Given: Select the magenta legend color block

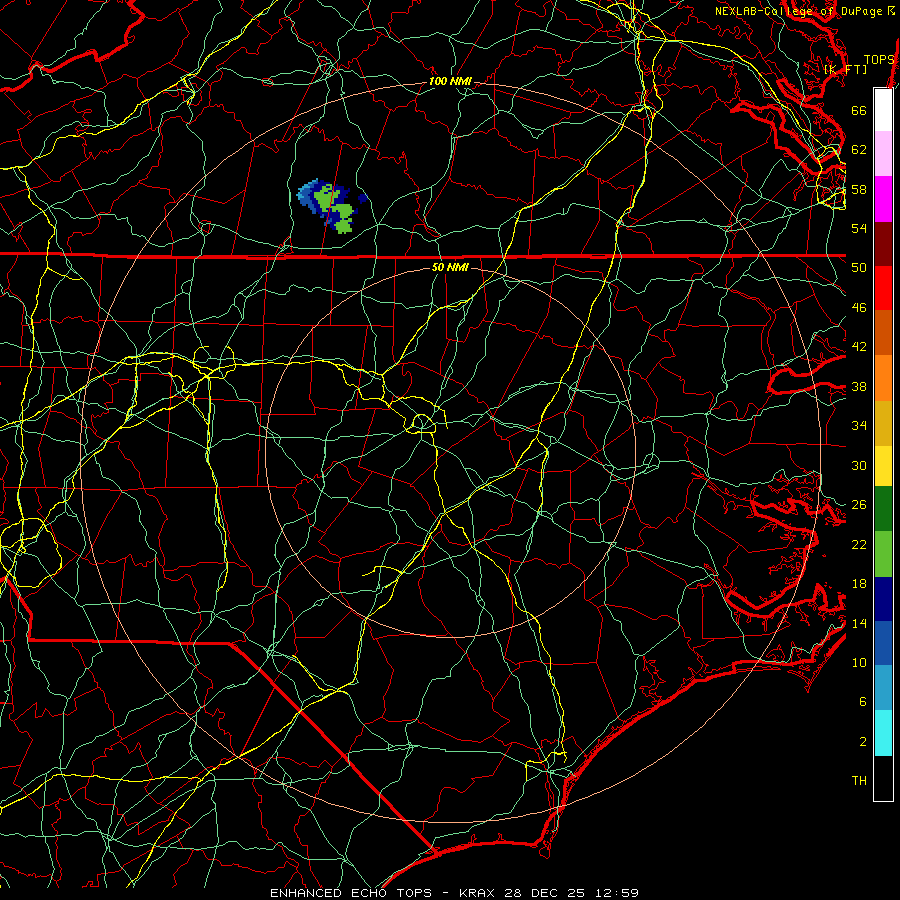Looking at the screenshot, I should pyautogui.click(x=883, y=199).
